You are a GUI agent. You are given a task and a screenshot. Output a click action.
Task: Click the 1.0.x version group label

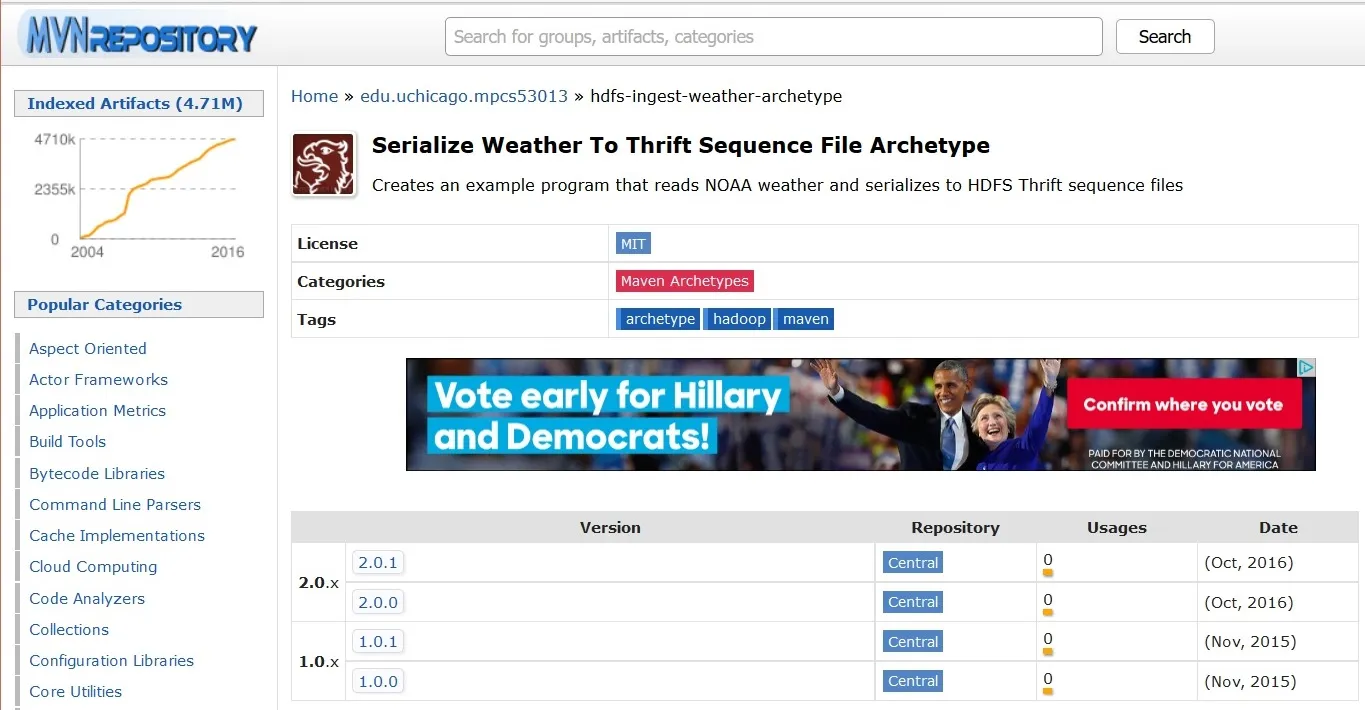coord(319,661)
